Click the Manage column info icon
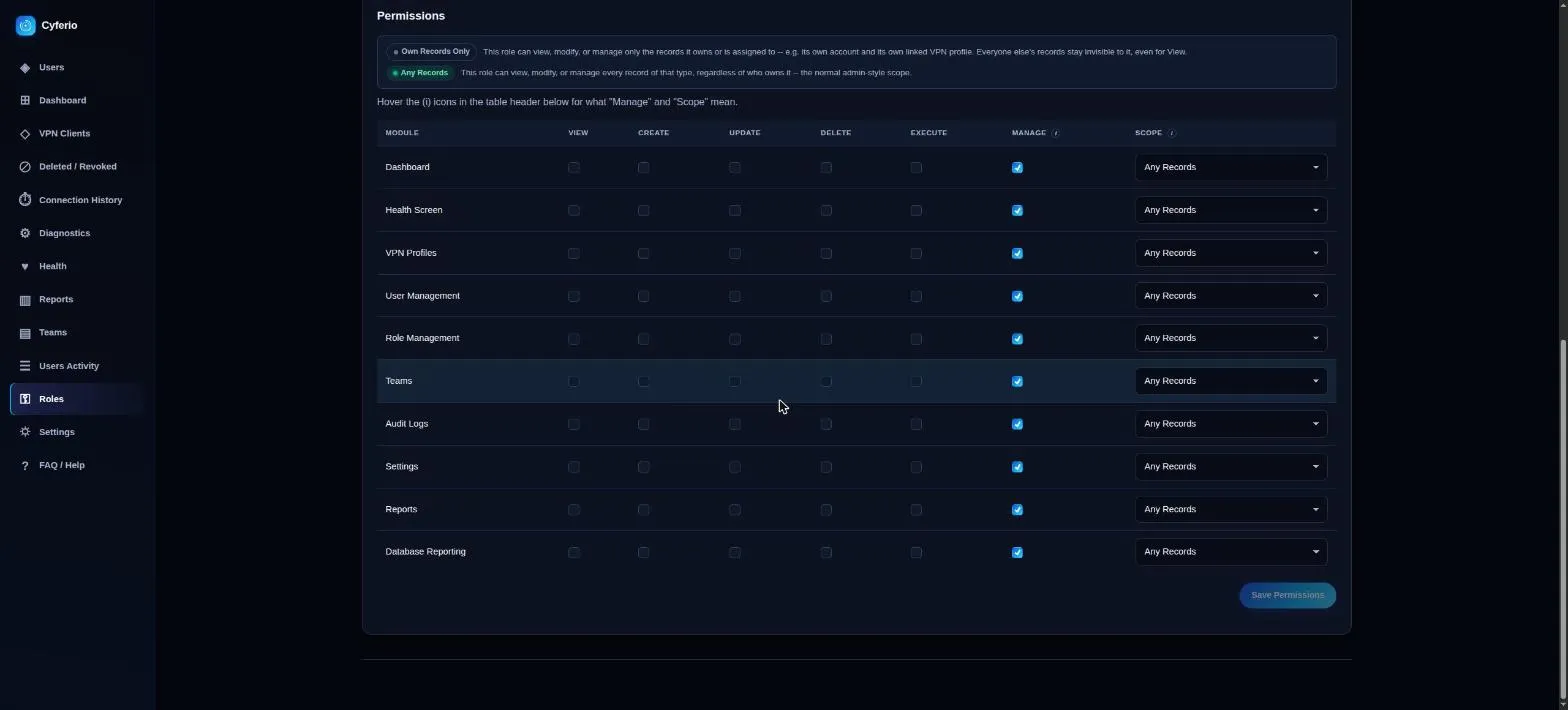Screen dimensions: 1568x710 (1055, 133)
